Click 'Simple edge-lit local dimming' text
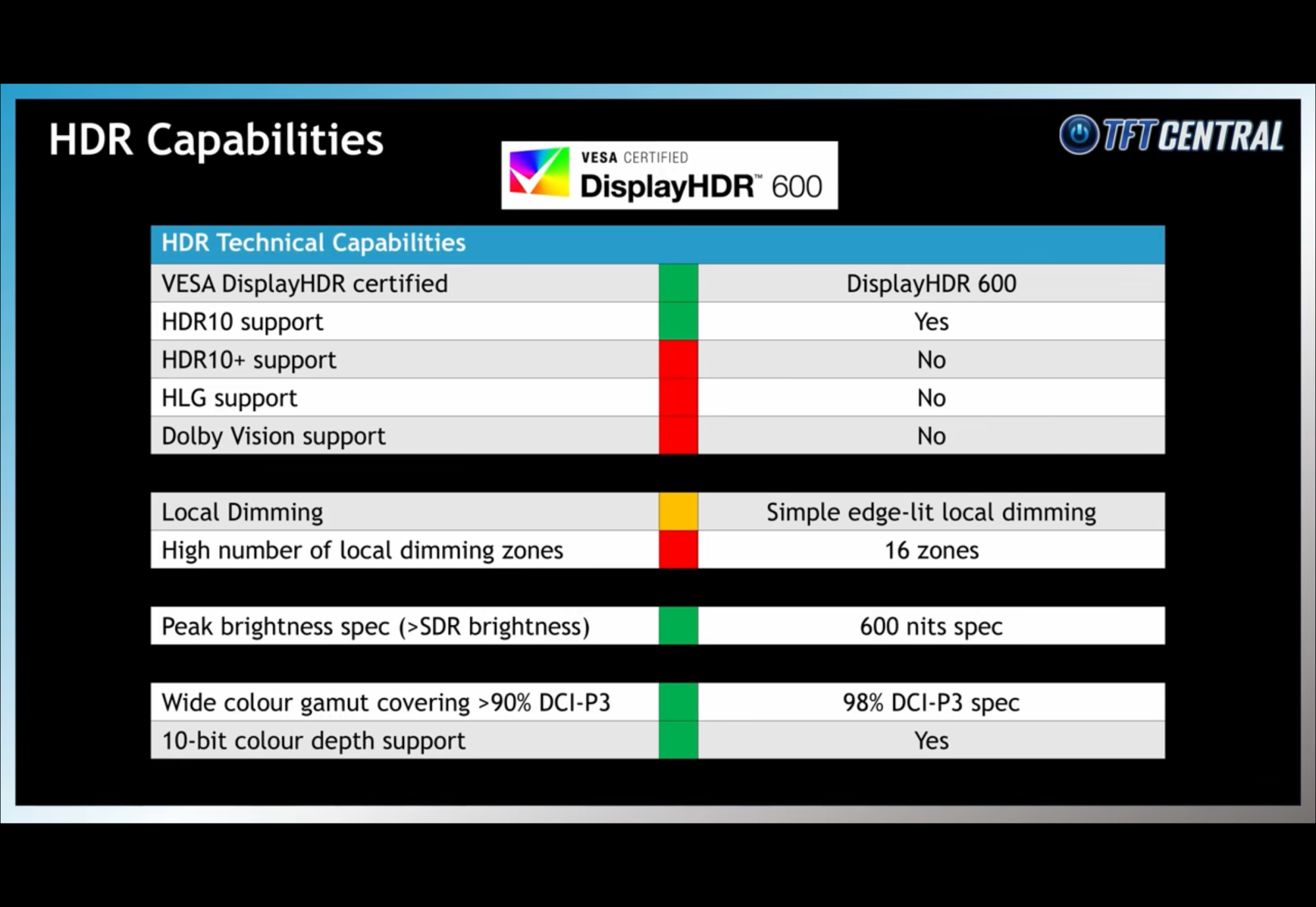The width and height of the screenshot is (1316, 907). (930, 512)
